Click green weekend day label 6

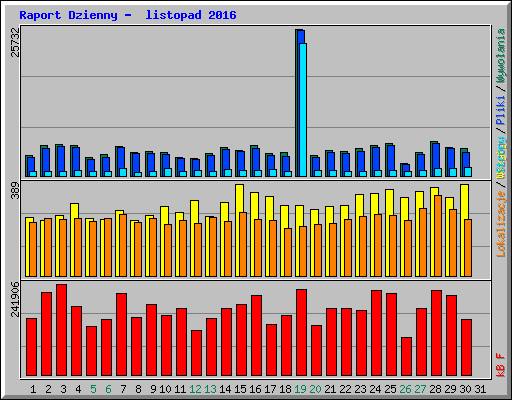[108, 389]
